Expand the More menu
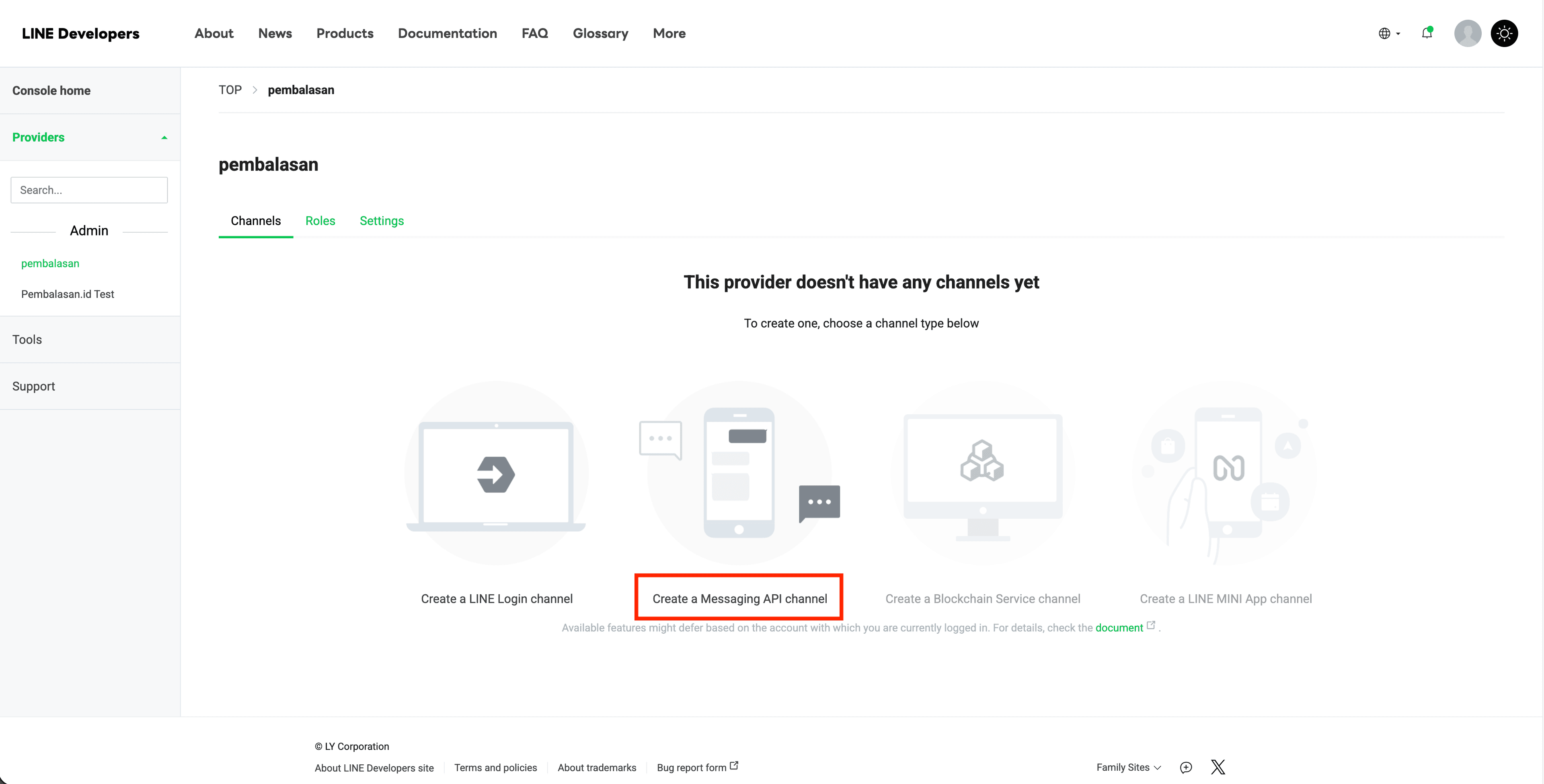Viewport: 1544px width, 784px height. pos(669,33)
